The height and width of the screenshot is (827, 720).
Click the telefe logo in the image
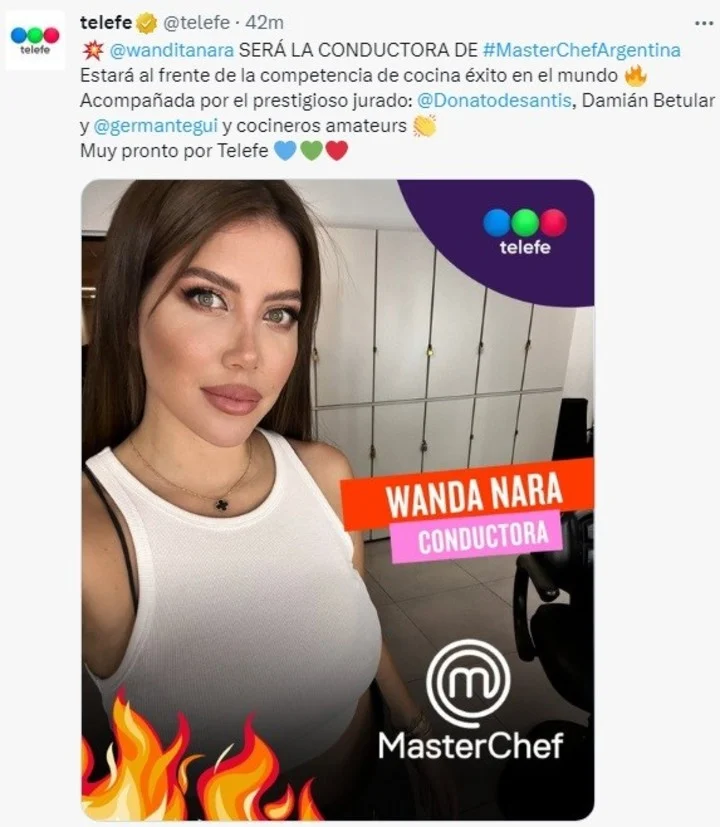coord(525,232)
